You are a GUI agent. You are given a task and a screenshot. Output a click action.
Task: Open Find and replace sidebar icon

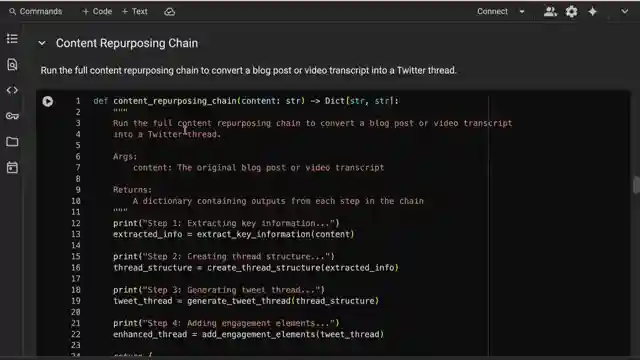(12, 64)
